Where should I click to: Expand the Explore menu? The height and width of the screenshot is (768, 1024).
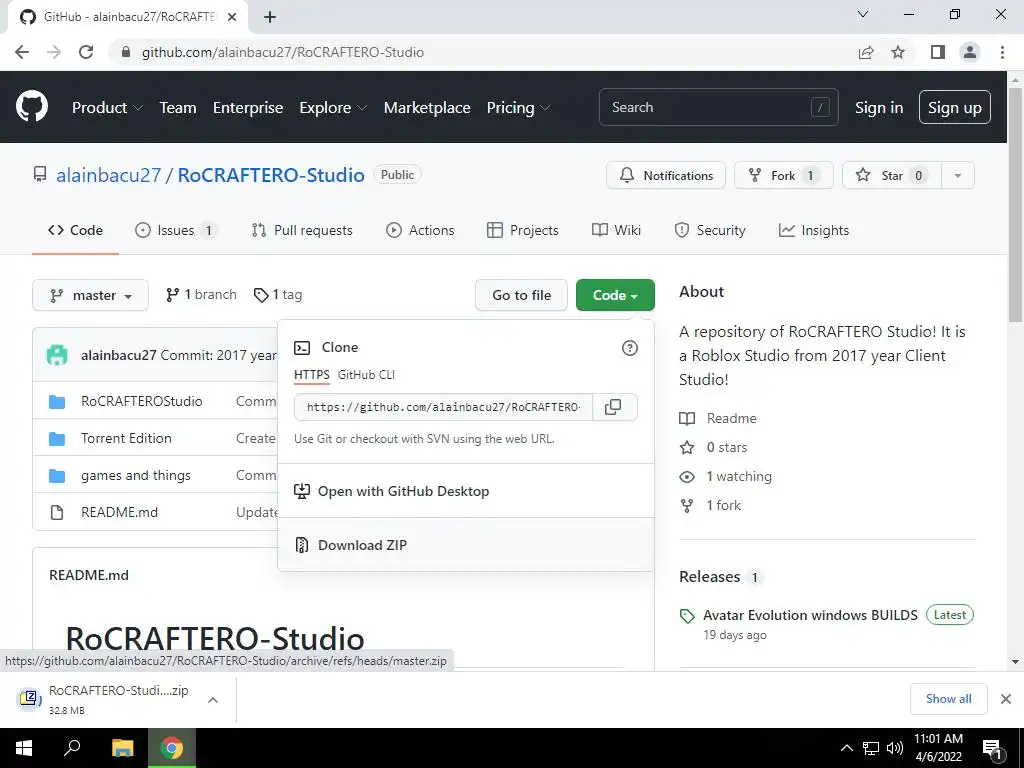point(333,107)
